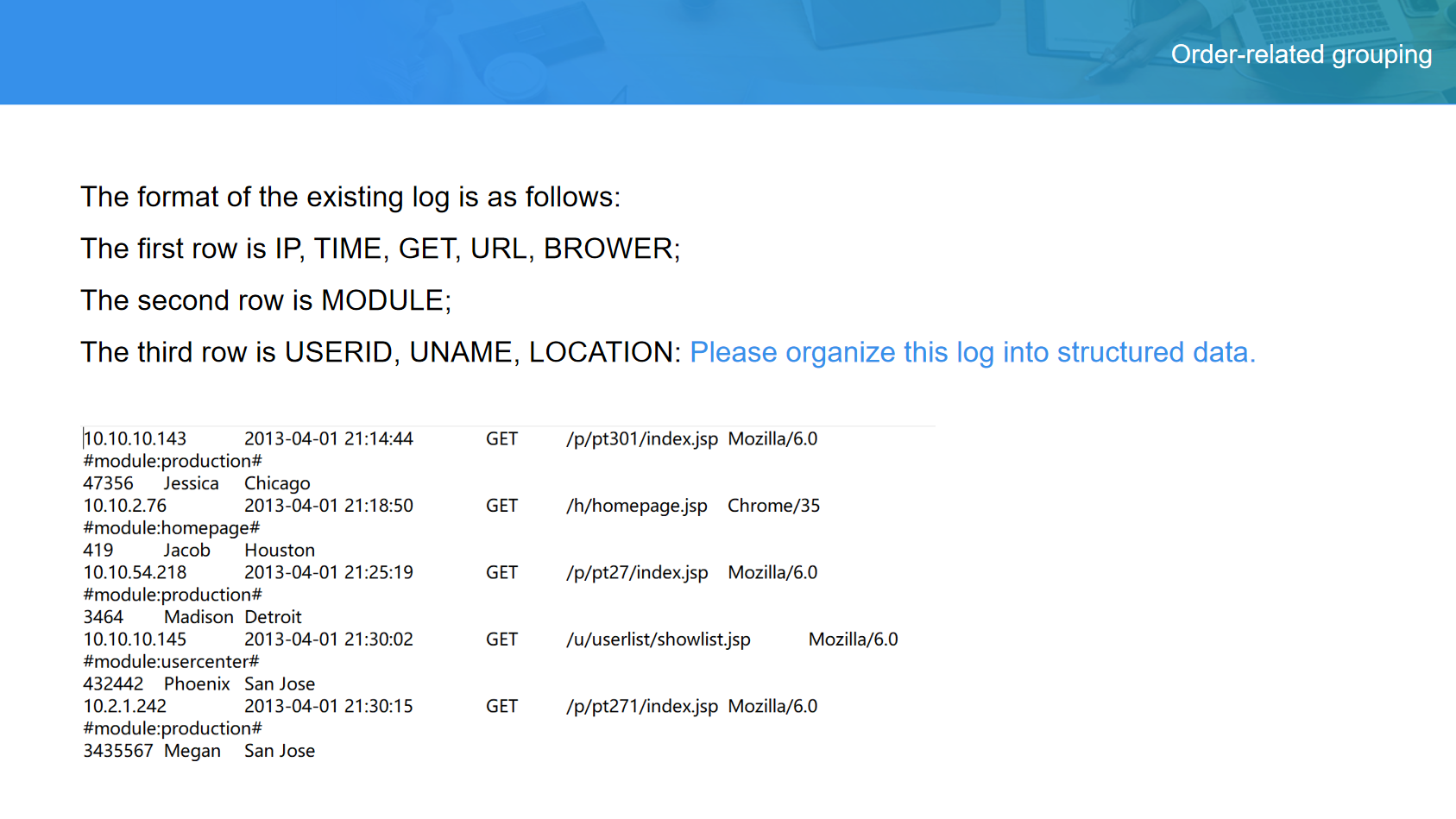1456x819 pixels.
Task: Click the location Houston
Action: click(x=280, y=551)
